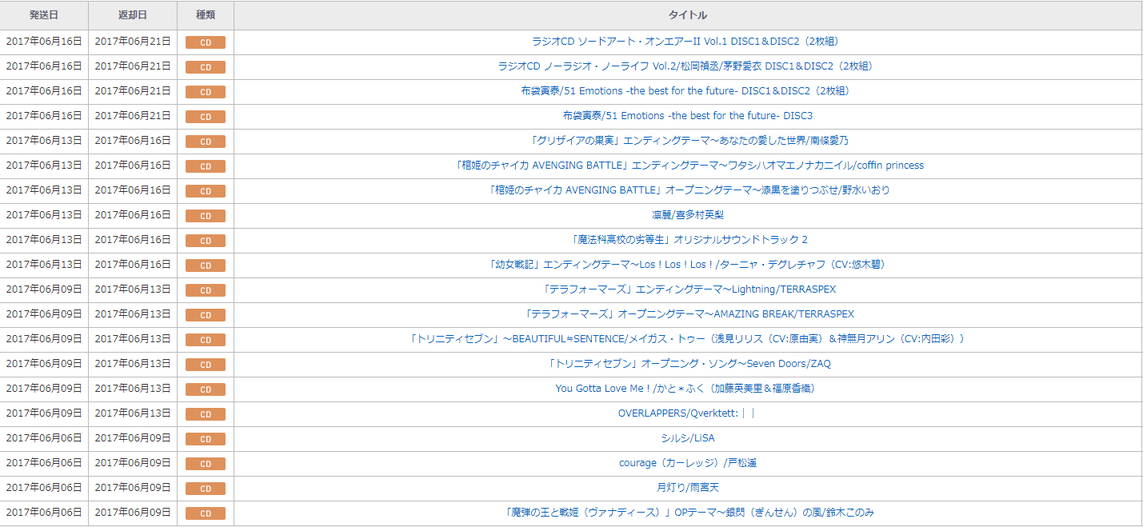Open 魔法科高校の劣等生 soundtrack 2 link
The height and width of the screenshot is (527, 1143).
tap(688, 240)
